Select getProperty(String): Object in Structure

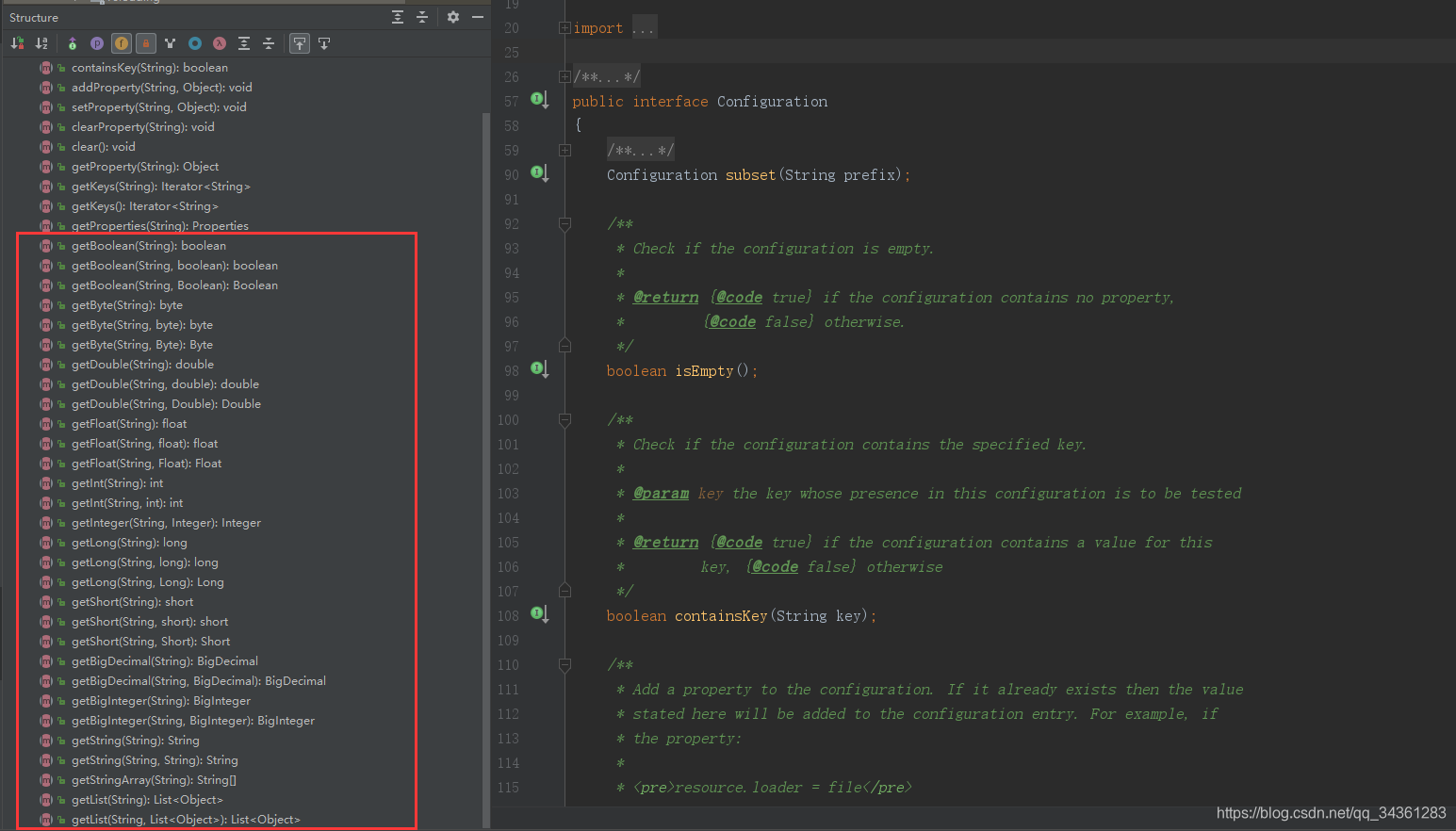(x=145, y=167)
